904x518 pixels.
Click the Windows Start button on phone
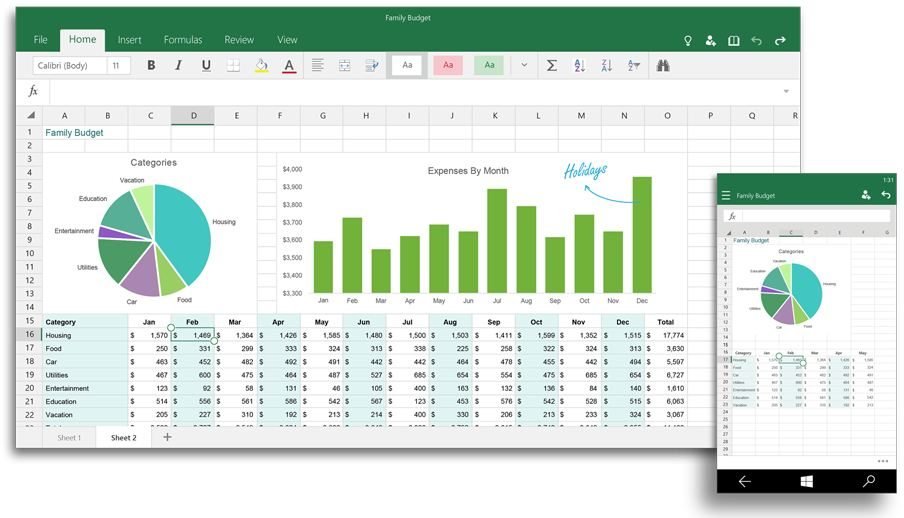point(807,481)
